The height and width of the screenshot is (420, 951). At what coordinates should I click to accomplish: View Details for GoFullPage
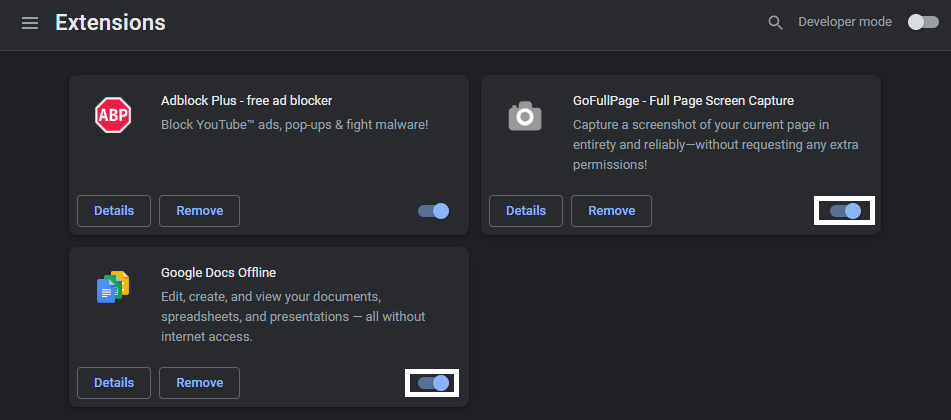(526, 211)
